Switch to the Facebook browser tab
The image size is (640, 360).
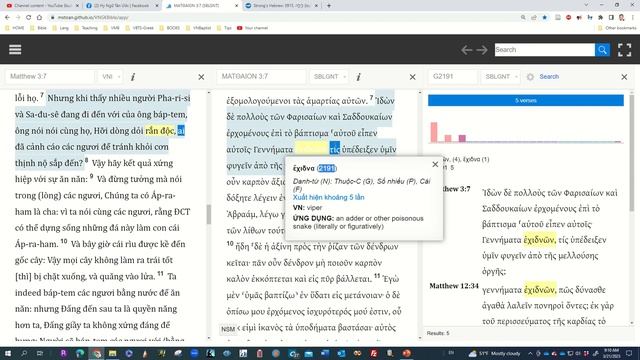click(x=122, y=6)
